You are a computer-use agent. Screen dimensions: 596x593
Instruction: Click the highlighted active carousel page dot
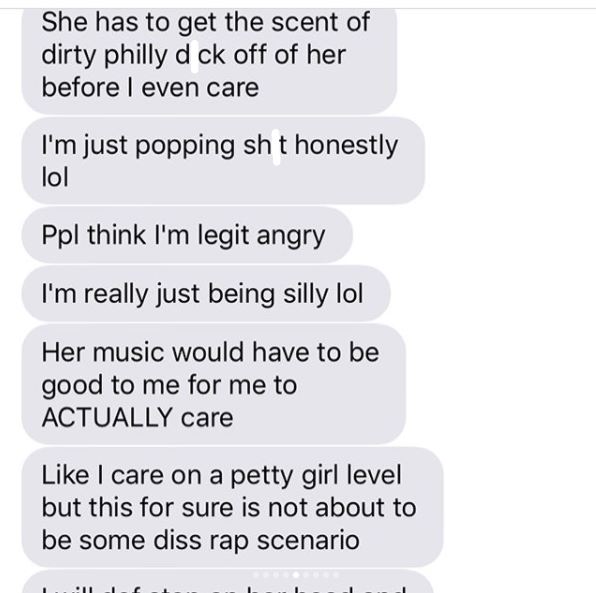click(x=296, y=575)
